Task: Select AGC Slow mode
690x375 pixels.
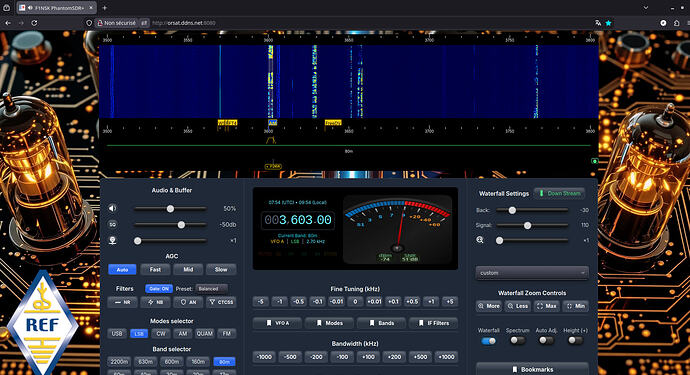Action: pos(221,269)
